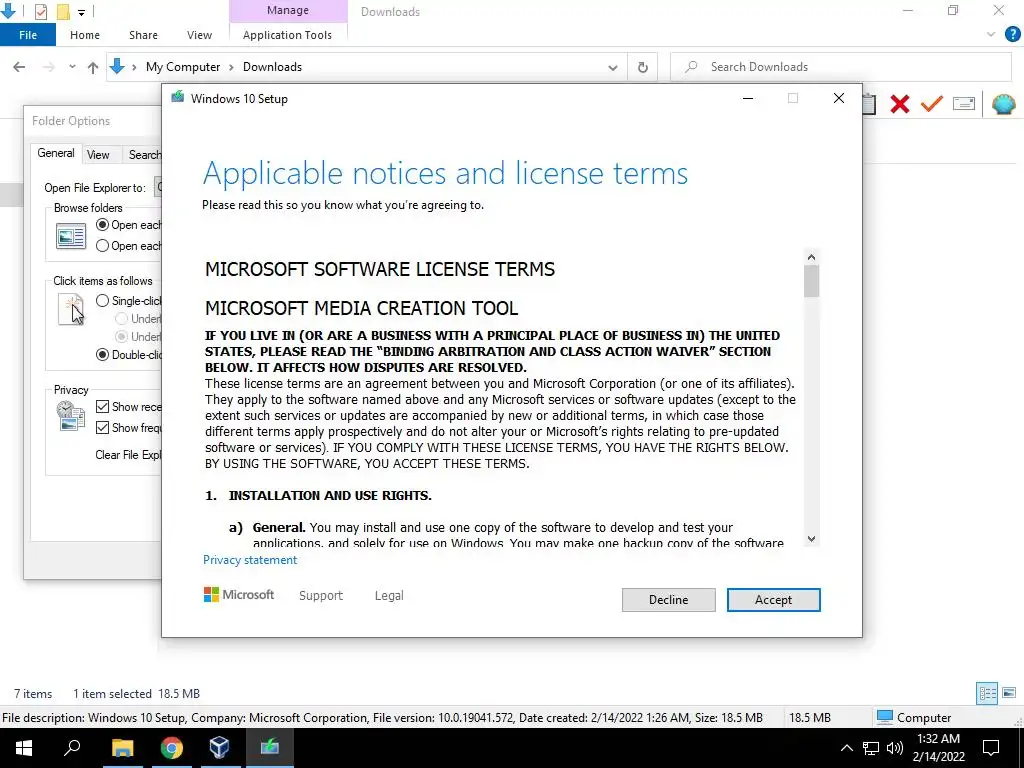Open the View ribbon tab
The height and width of the screenshot is (768, 1024).
[199, 35]
